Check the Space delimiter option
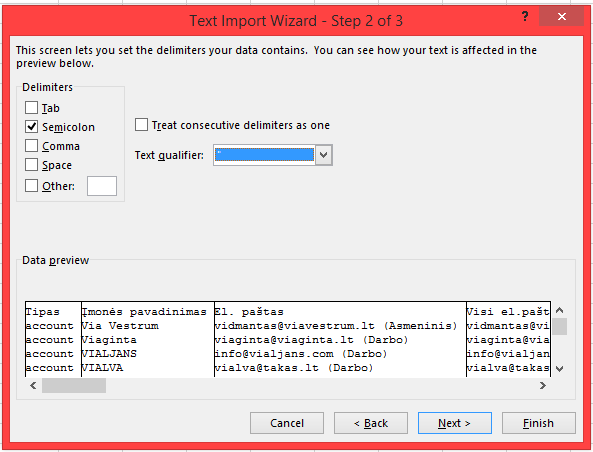 pos(31,165)
